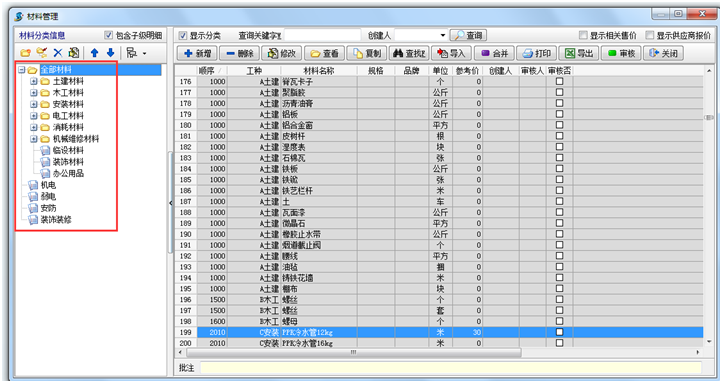Screen dimensions: 722x383
Task: Click 修改 modify button
Action: pyautogui.click(x=281, y=53)
